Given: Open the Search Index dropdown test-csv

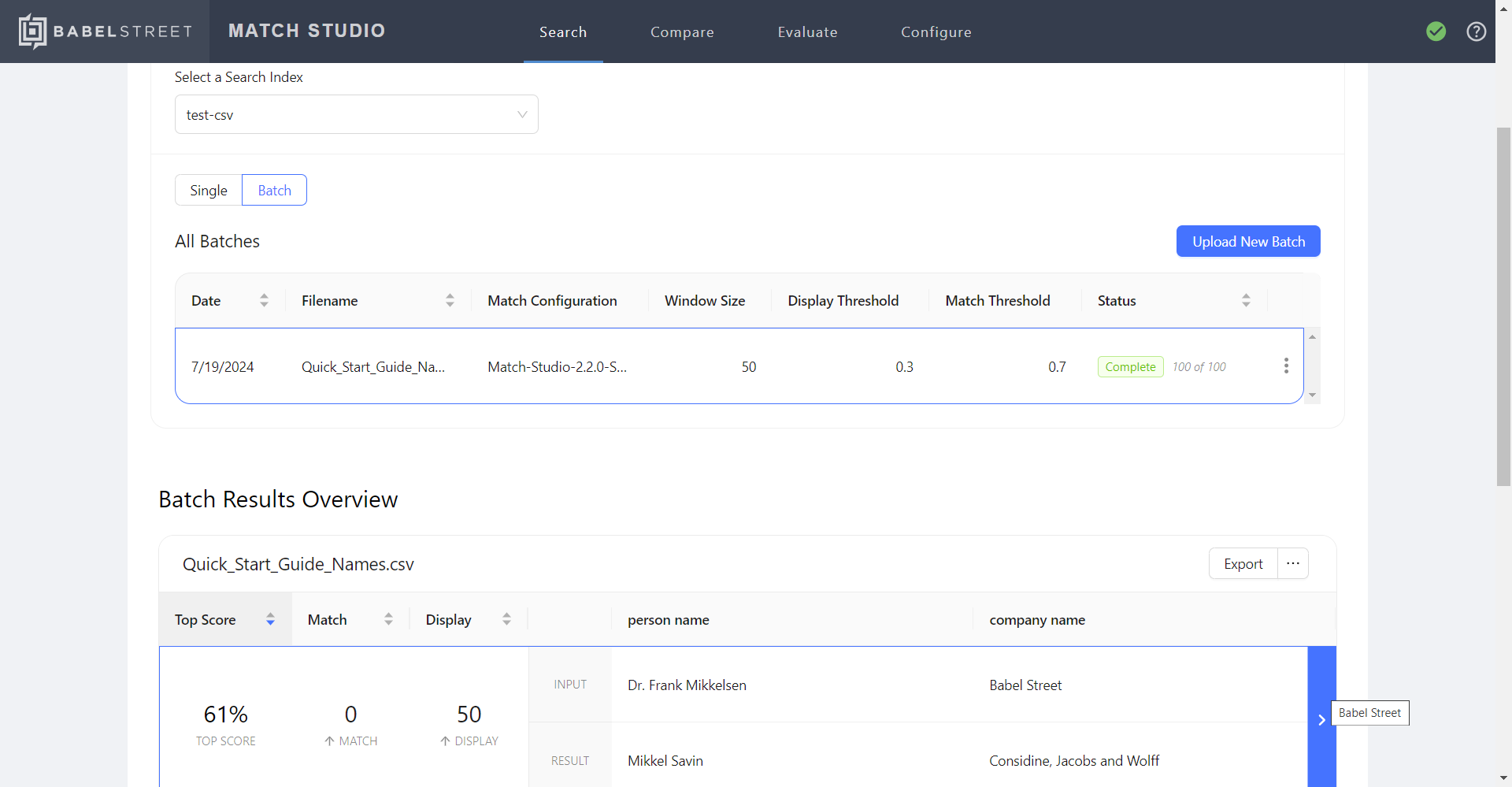Looking at the screenshot, I should point(357,114).
